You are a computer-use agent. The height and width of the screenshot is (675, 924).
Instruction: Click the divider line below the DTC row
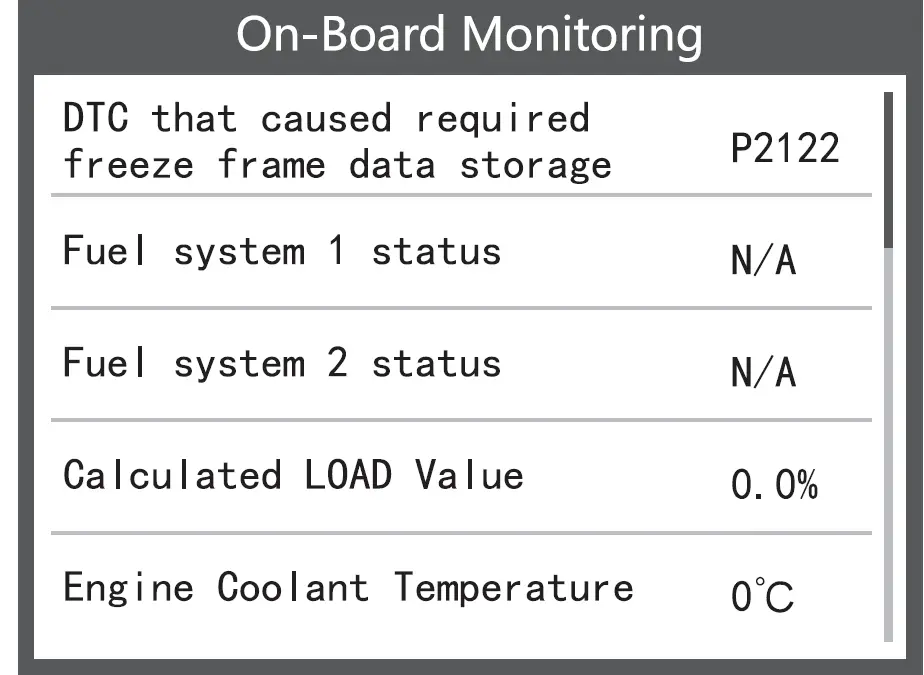pyautogui.click(x=461, y=195)
